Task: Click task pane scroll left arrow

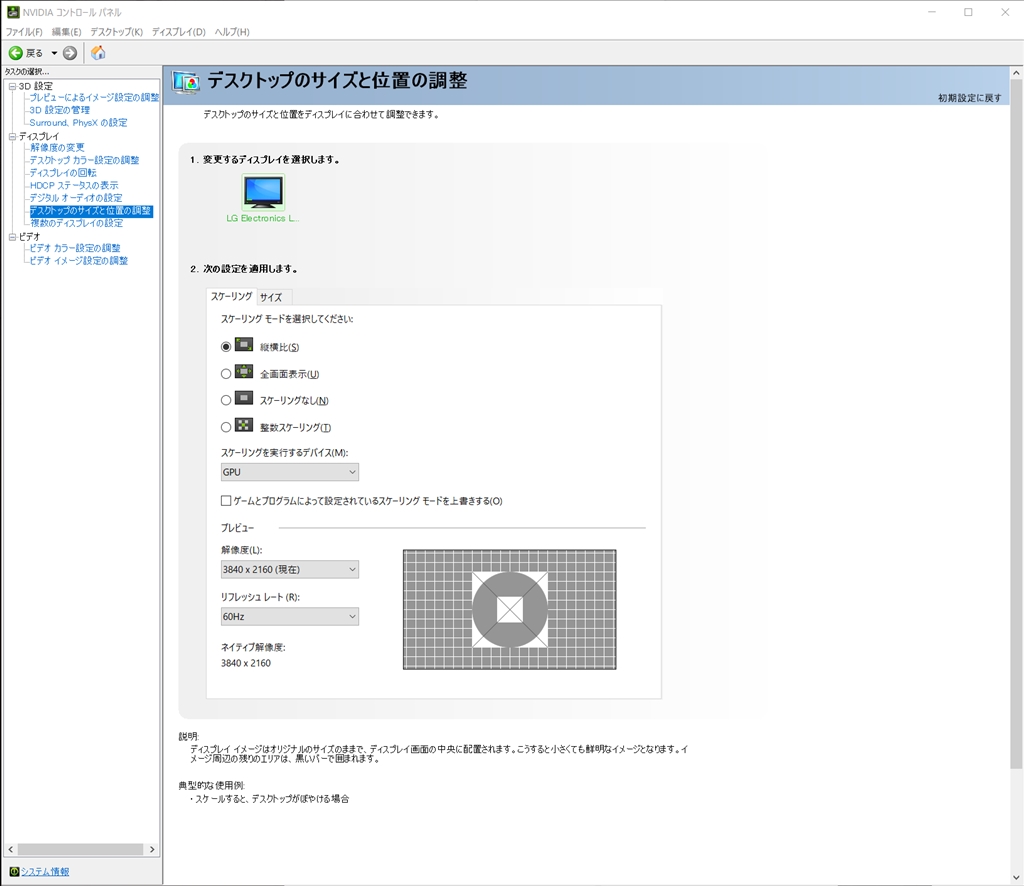Action: pyautogui.click(x=10, y=849)
